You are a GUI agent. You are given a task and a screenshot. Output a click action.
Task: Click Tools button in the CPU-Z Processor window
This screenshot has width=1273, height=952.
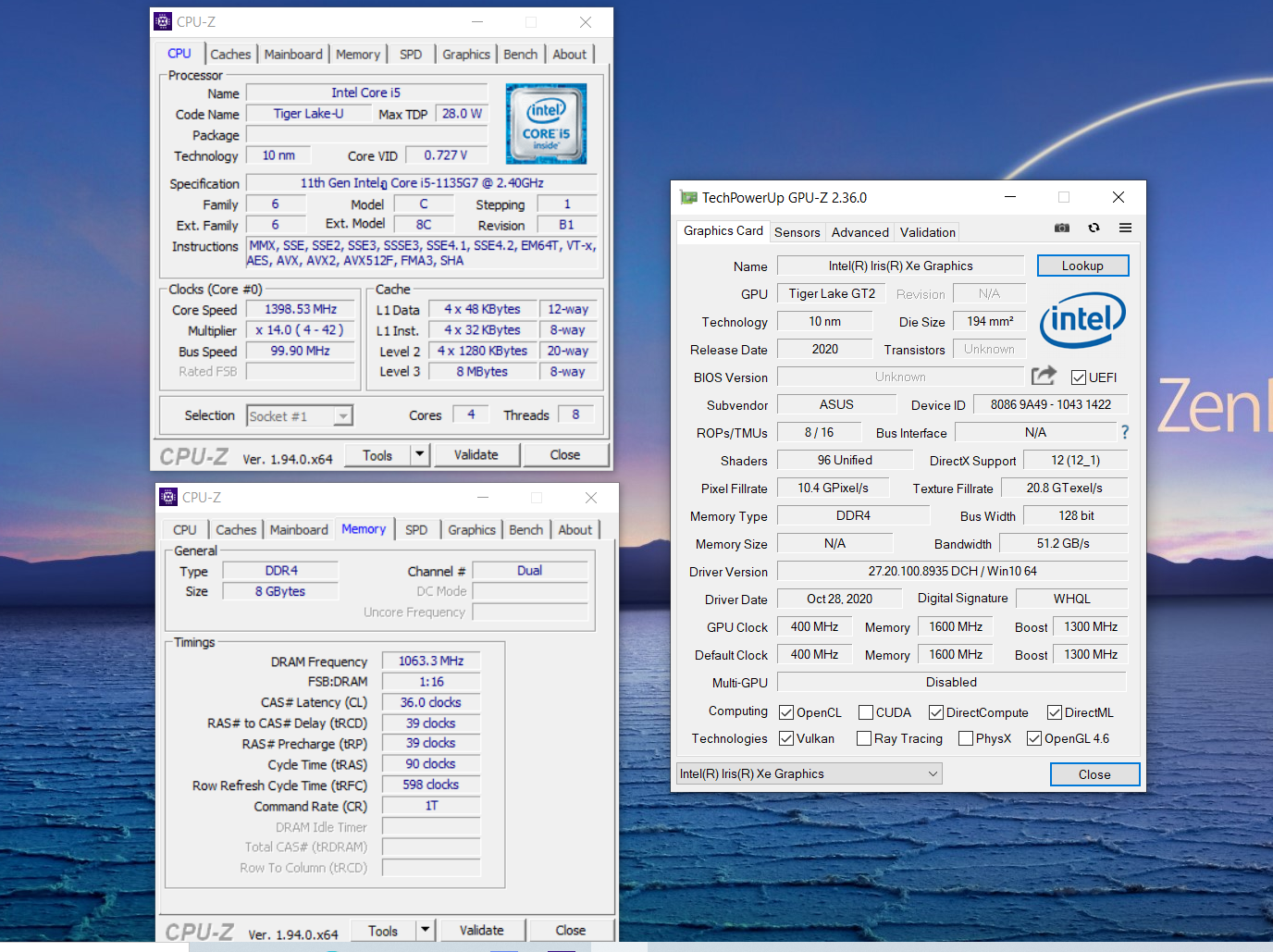click(377, 454)
